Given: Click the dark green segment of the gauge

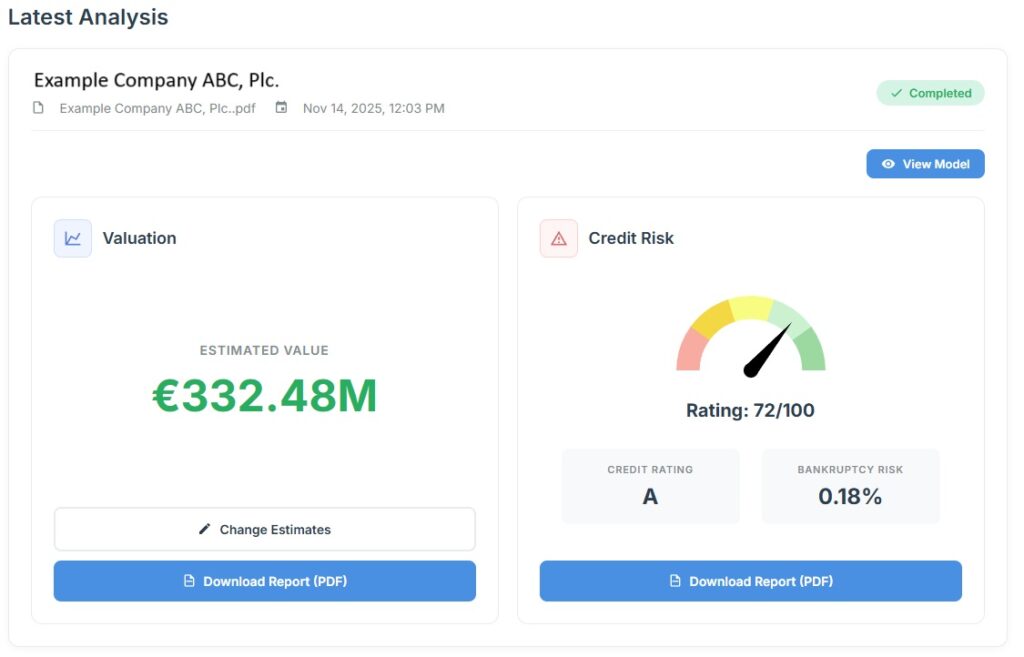Looking at the screenshot, I should 811,350.
